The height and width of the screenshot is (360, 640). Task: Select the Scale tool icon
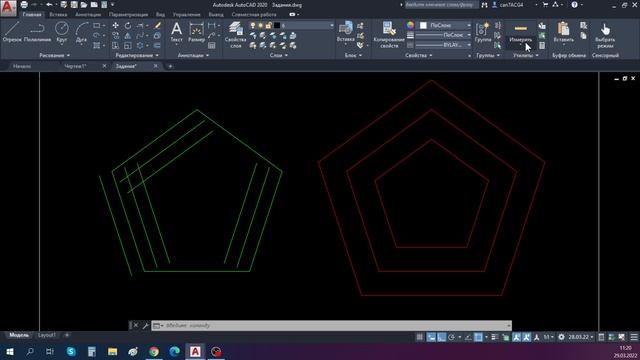click(x=128, y=46)
